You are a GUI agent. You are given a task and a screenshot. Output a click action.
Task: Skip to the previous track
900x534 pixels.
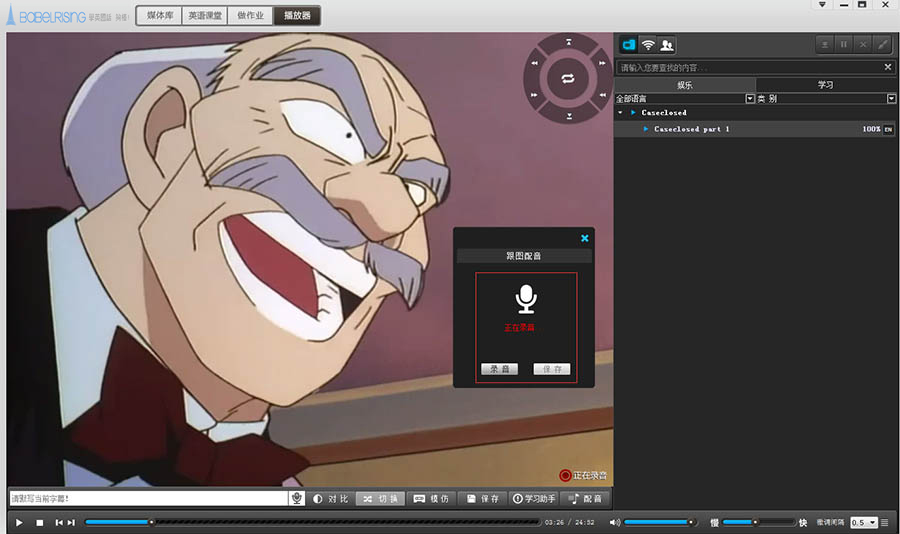tap(59, 523)
